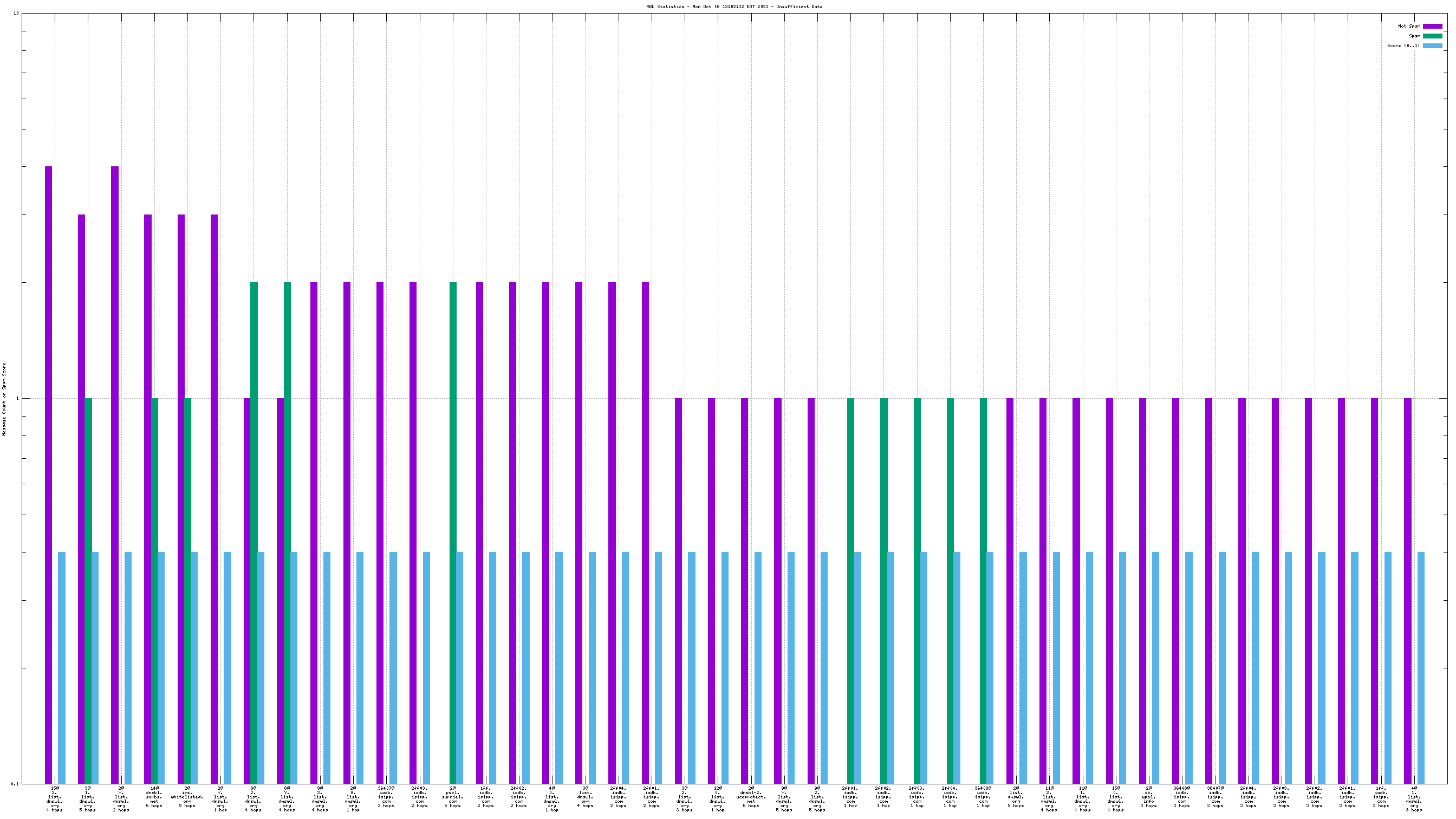This screenshot has height=819, width=1456.
Task: Click the dnsbl.sorbs.net 6 hops label
Action: tap(154, 797)
